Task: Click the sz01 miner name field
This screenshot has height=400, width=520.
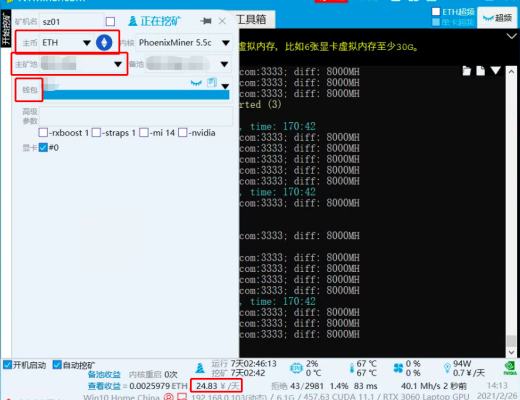Action: (72, 22)
